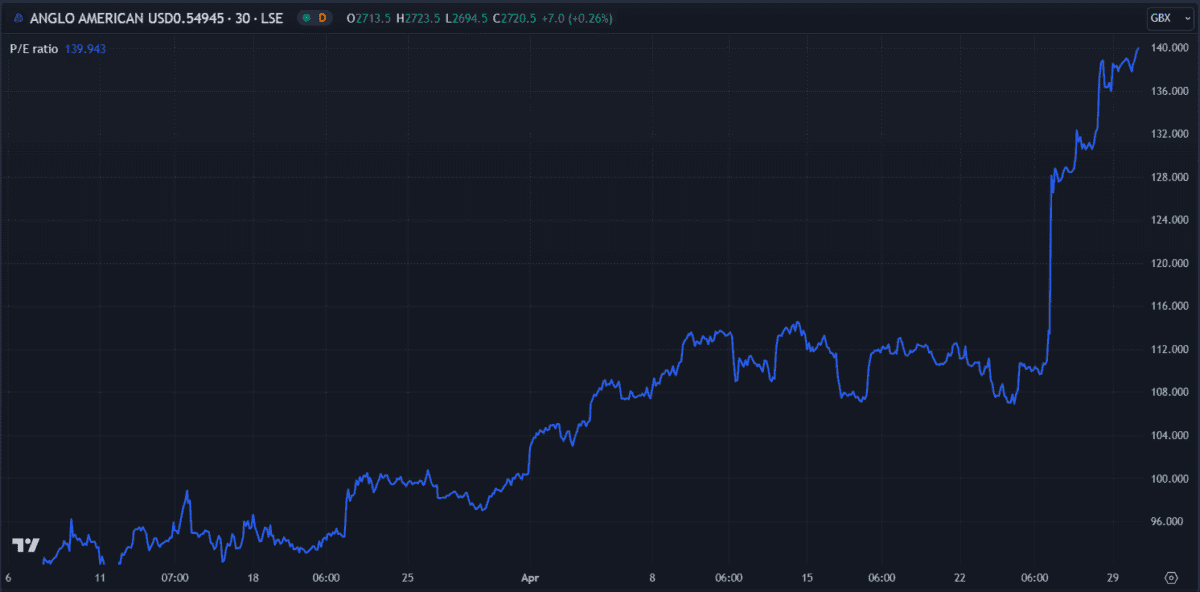Screen dimensions: 1200x592
Task: Select the P/E ratio indicator label
Action: [34, 48]
